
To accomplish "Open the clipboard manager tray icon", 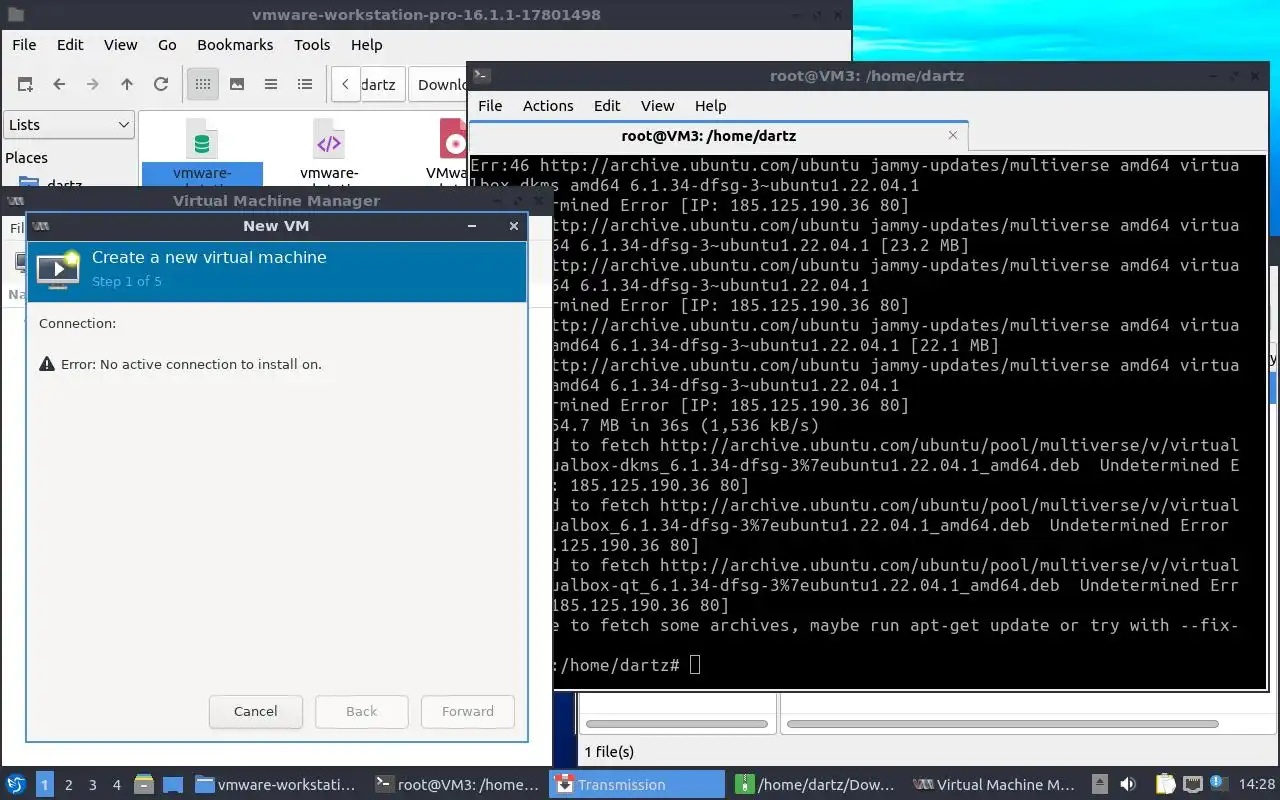I will coord(1166,784).
